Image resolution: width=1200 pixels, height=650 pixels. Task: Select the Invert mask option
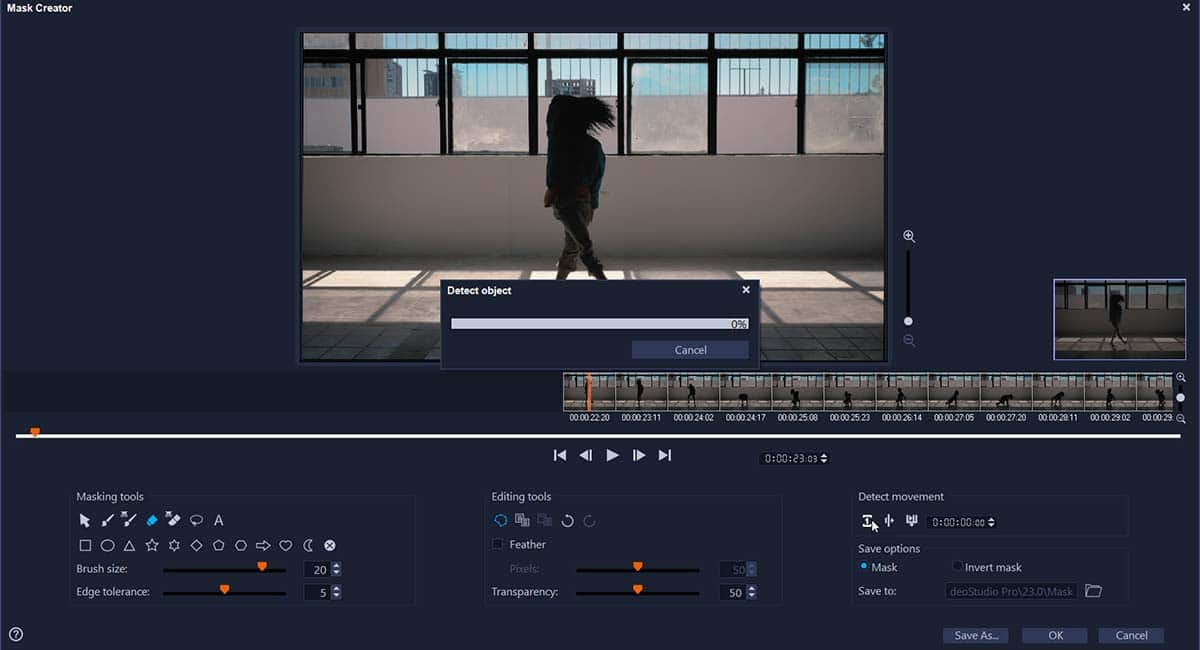pos(957,567)
